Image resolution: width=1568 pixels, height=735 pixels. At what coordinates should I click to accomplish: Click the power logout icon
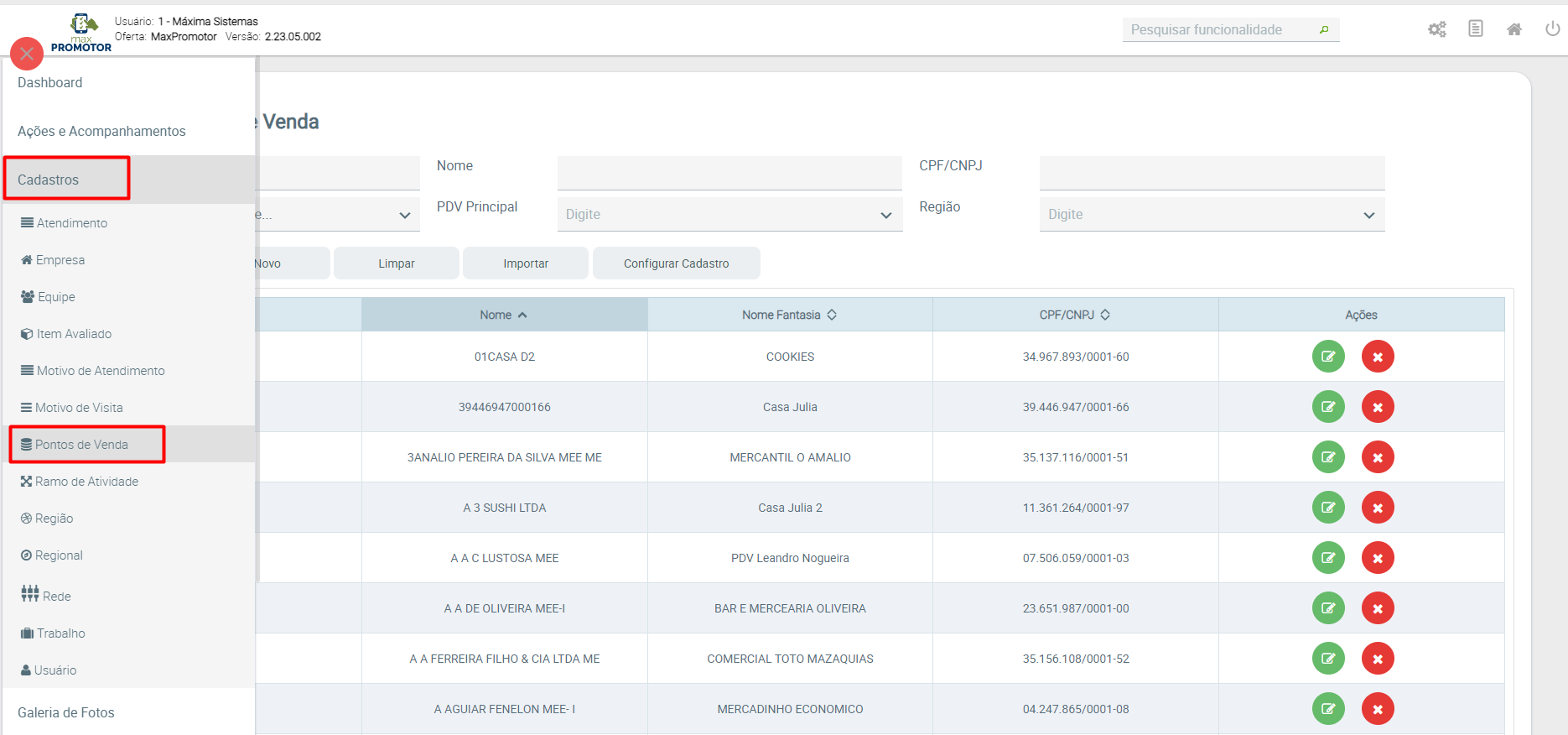pyautogui.click(x=1552, y=29)
